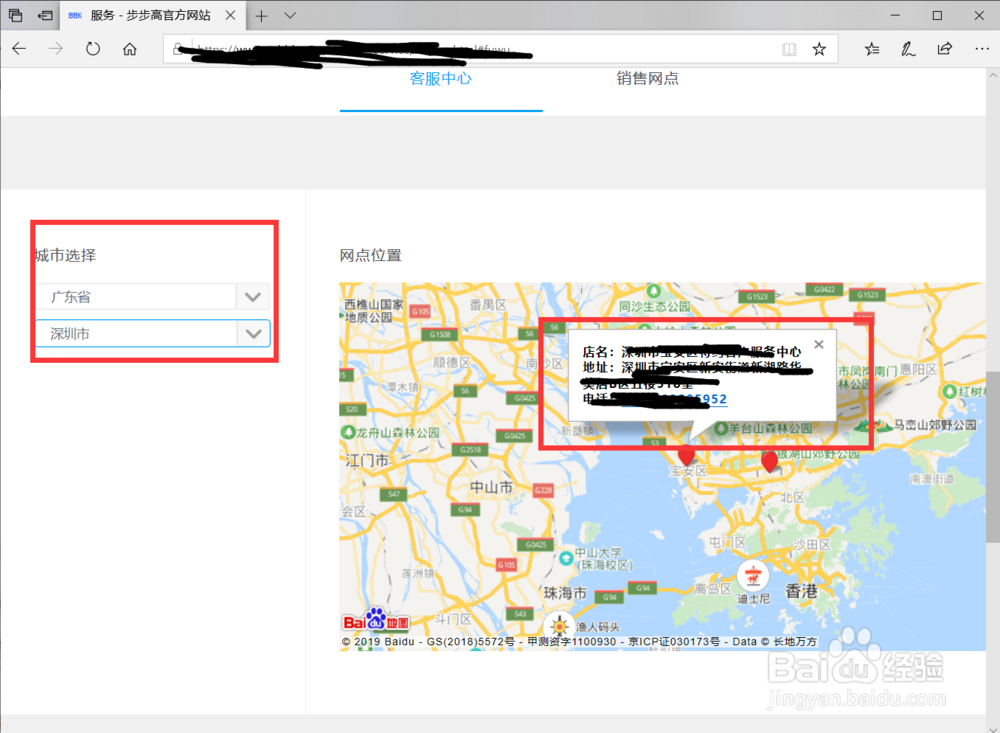Viewport: 1000px width, 733px height.
Task: Click the 江门市 label on map
Action: 367,460
